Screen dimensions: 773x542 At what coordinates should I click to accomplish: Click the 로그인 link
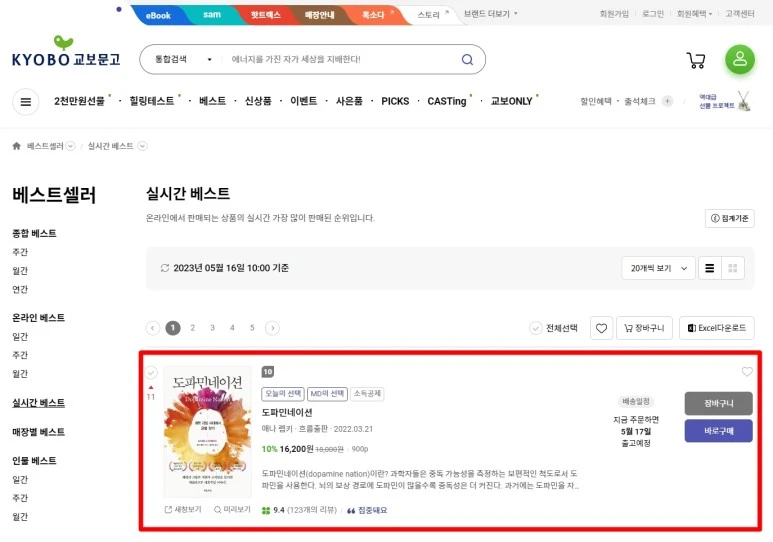(x=653, y=14)
